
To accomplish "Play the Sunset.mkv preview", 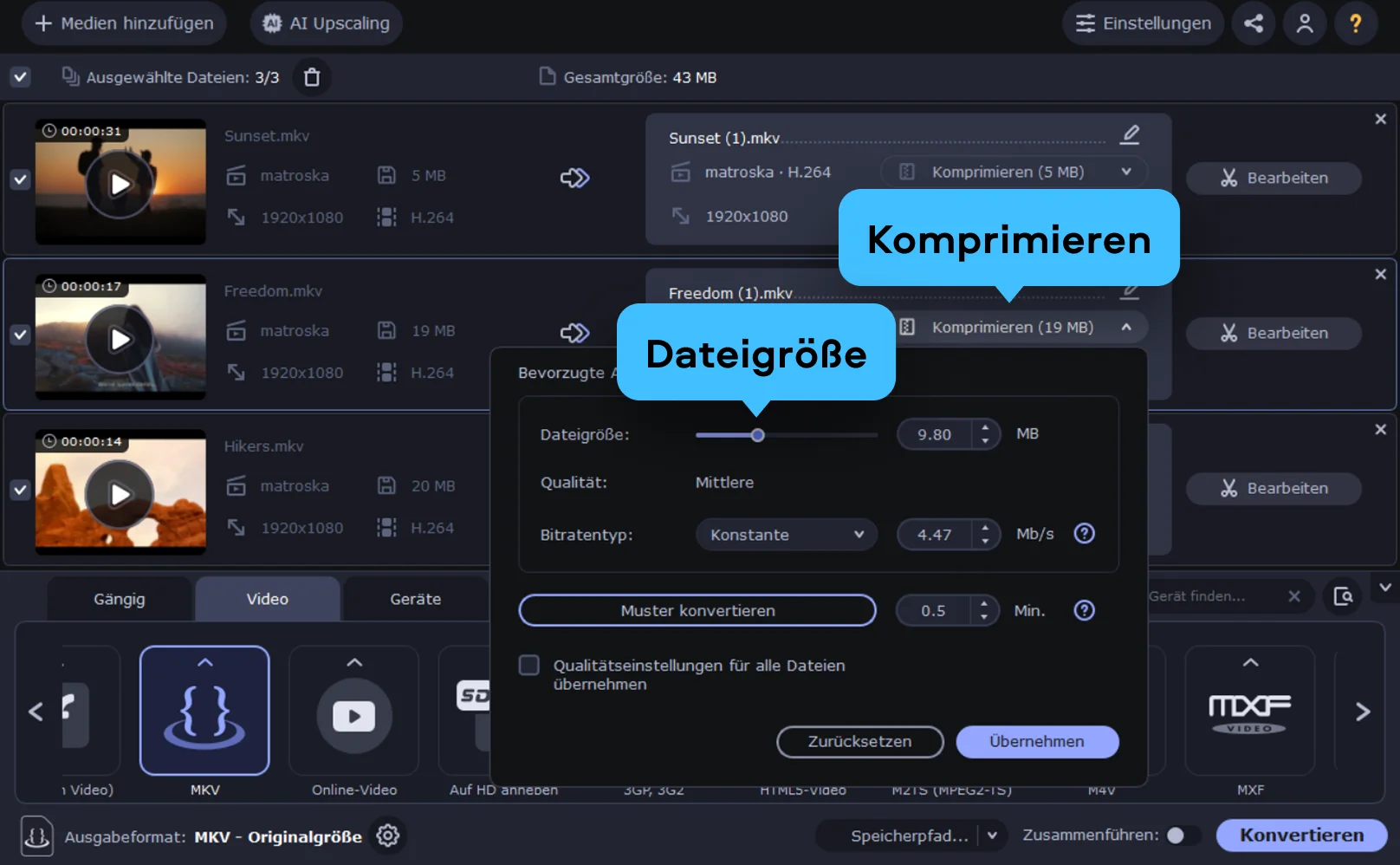I will (x=120, y=184).
